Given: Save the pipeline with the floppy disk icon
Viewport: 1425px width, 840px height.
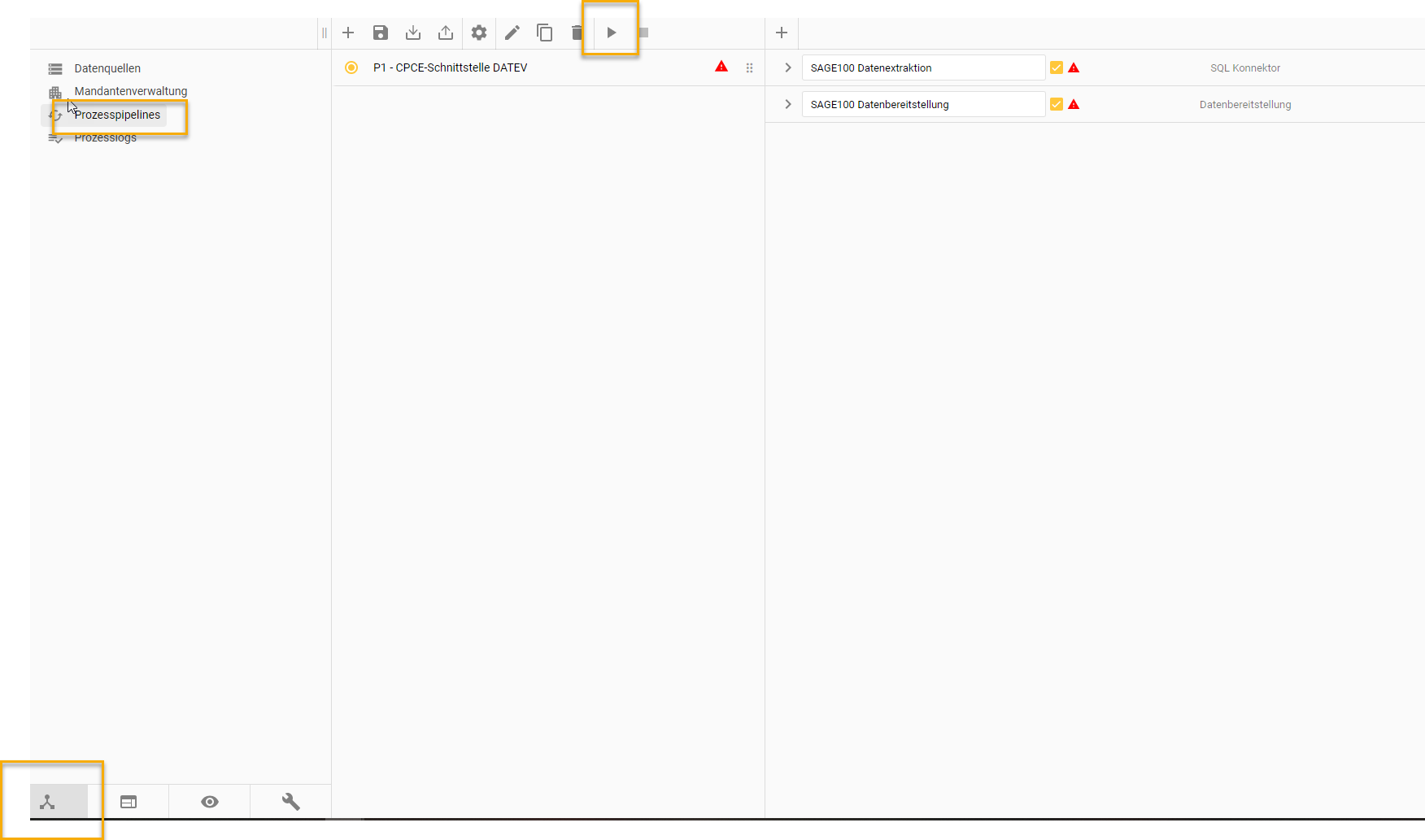Looking at the screenshot, I should pyautogui.click(x=381, y=33).
